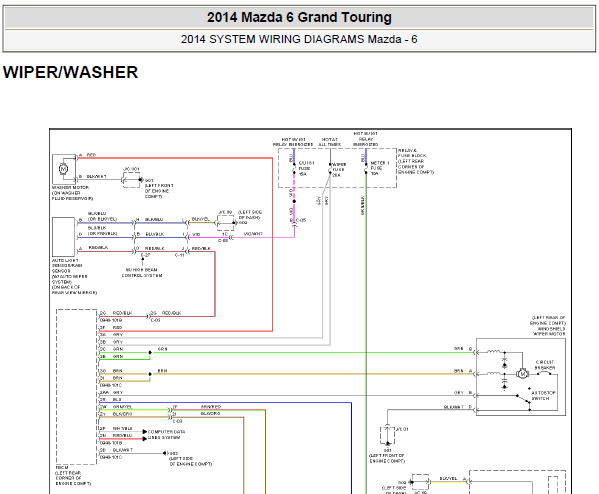Click the "HOT AT ALL TIMES" label
Viewport: 599px width, 494px height.
330,142
